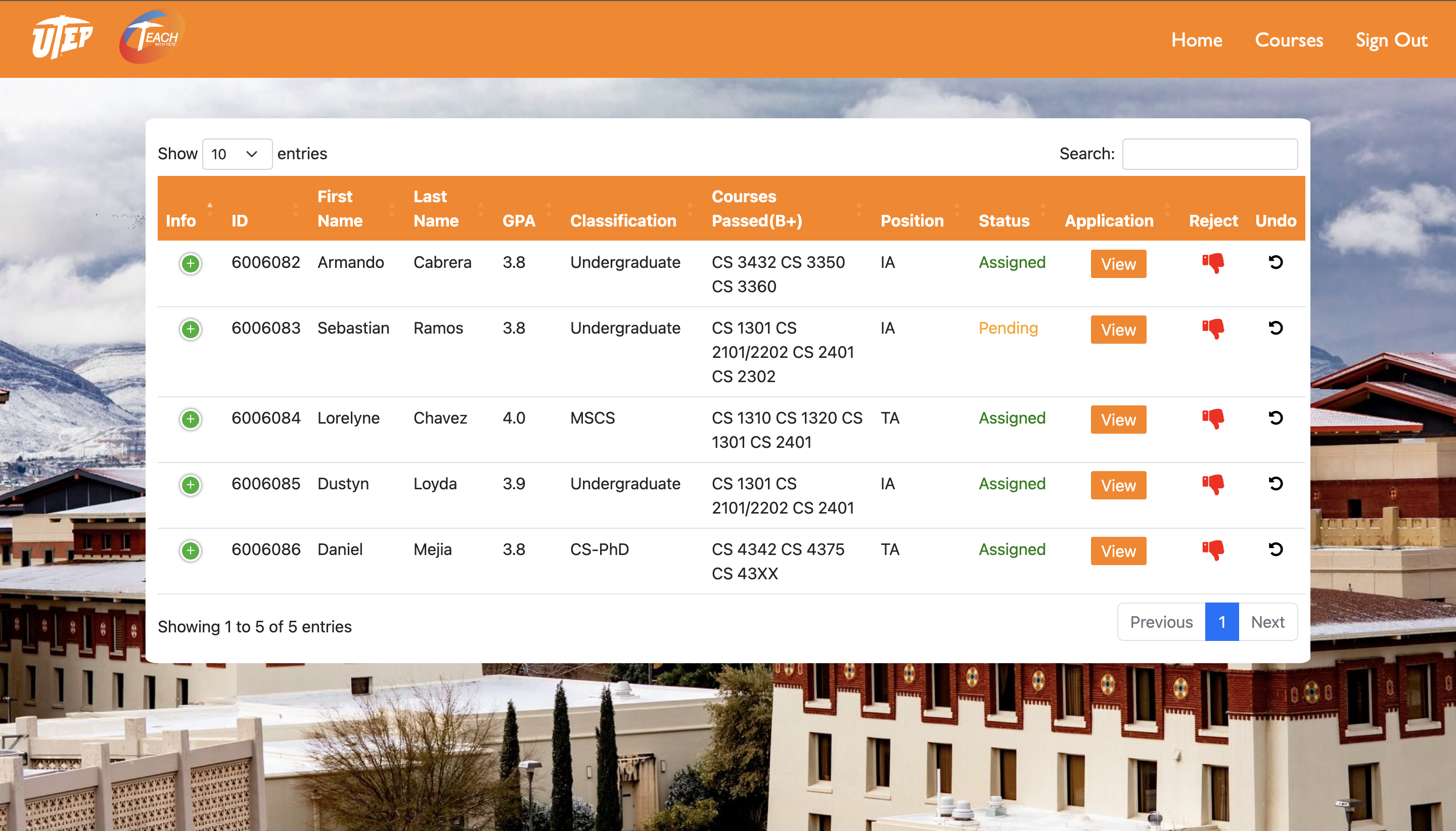1456x831 pixels.
Task: Click thumbs-down reject icon for Daniel Mejia
Action: [x=1213, y=549]
